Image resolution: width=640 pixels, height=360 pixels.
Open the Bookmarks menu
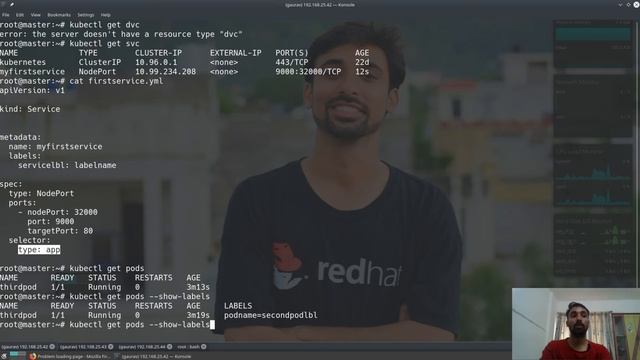tap(59, 15)
